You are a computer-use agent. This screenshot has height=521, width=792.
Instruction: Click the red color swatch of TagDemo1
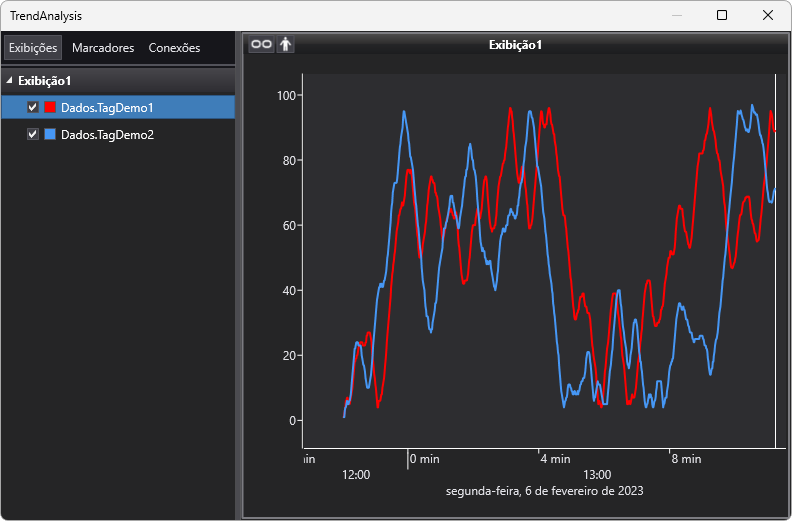(x=51, y=107)
